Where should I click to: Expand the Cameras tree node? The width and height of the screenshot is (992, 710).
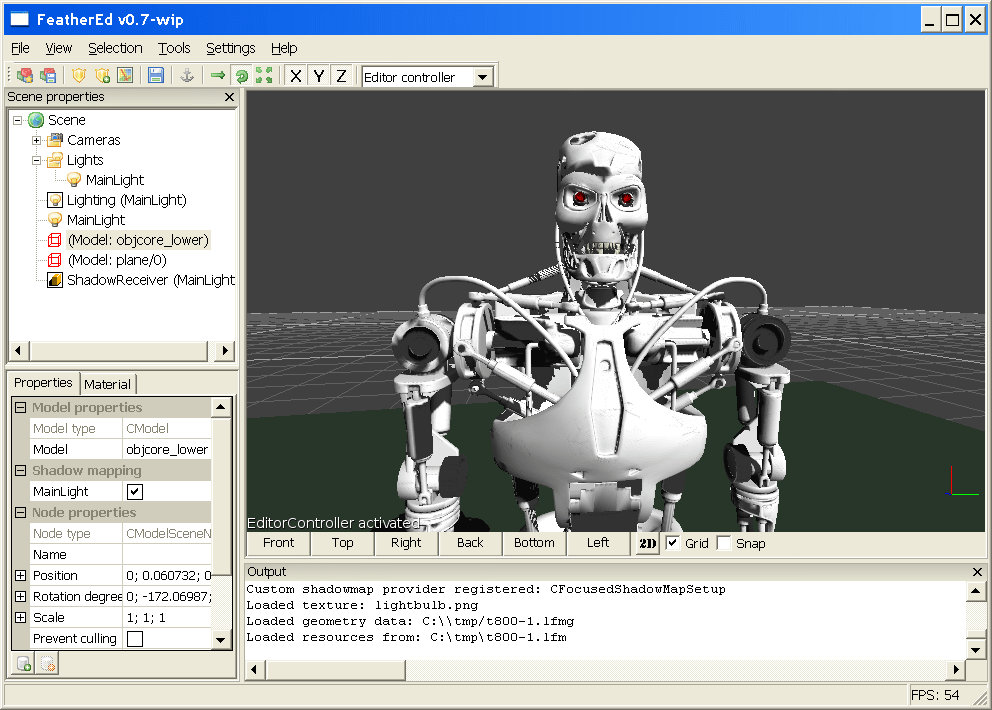pyautogui.click(x=37, y=140)
